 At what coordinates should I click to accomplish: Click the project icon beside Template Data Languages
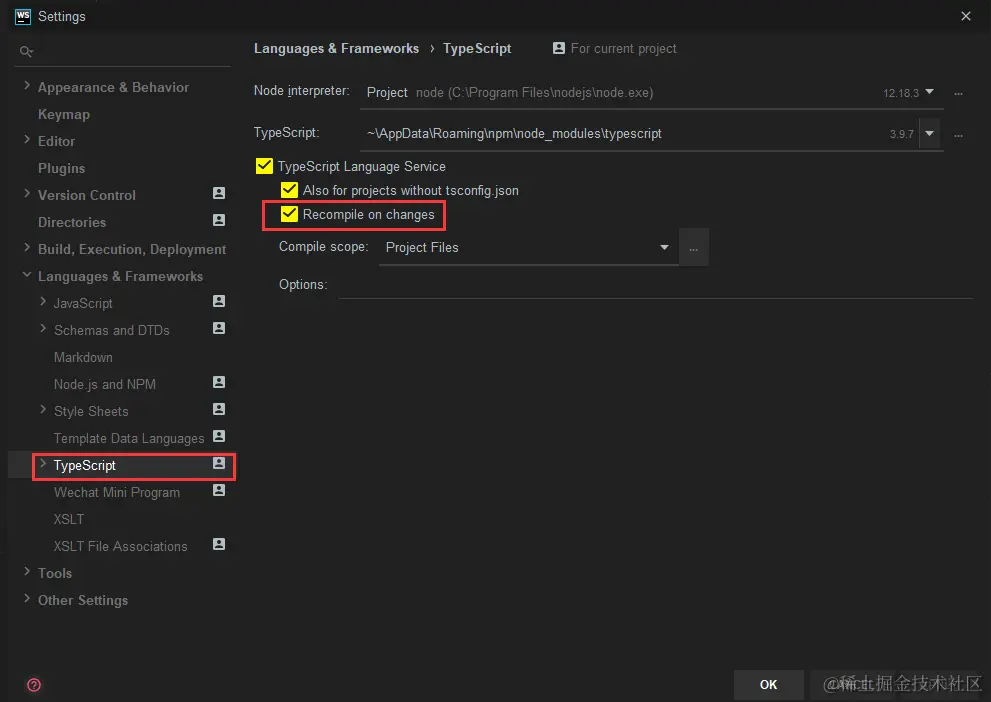tap(219, 437)
